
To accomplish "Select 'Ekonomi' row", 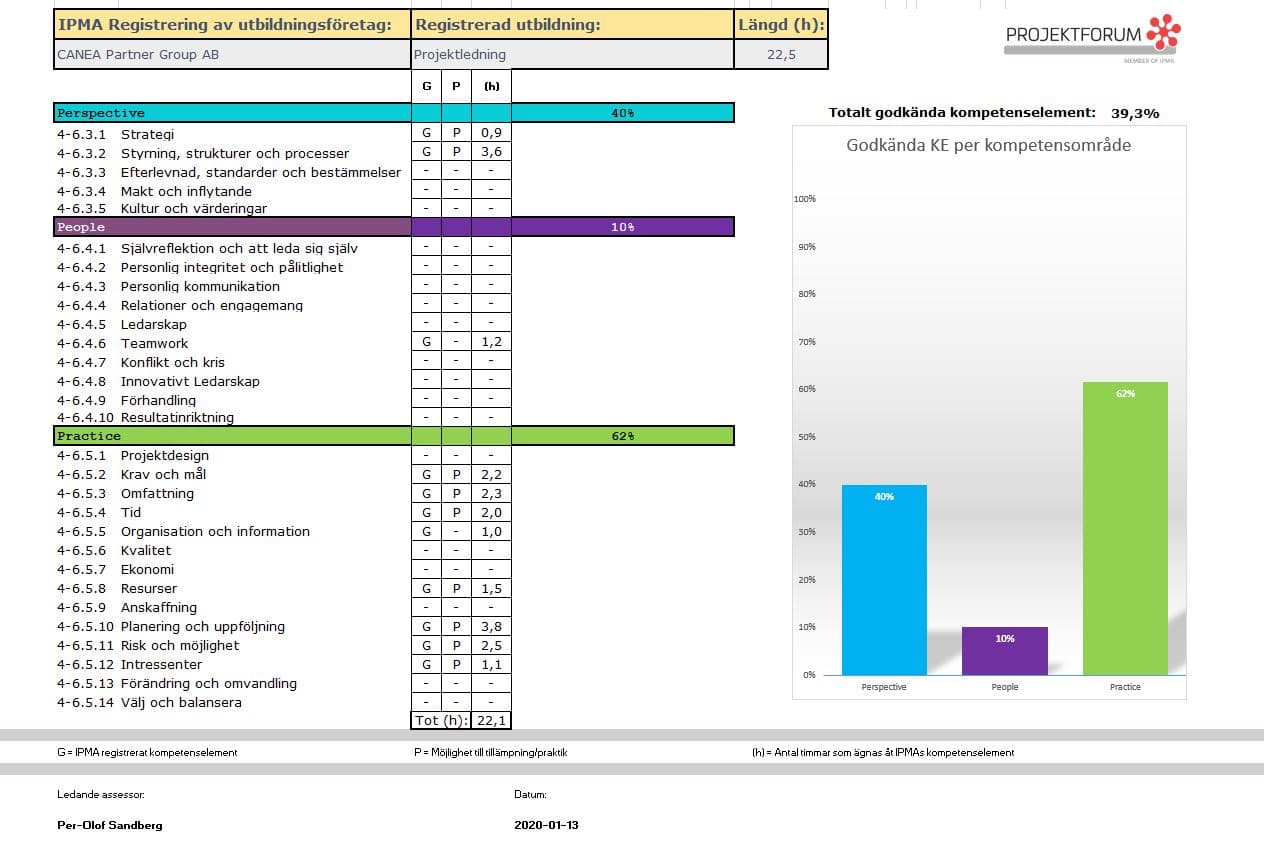I will [147, 569].
